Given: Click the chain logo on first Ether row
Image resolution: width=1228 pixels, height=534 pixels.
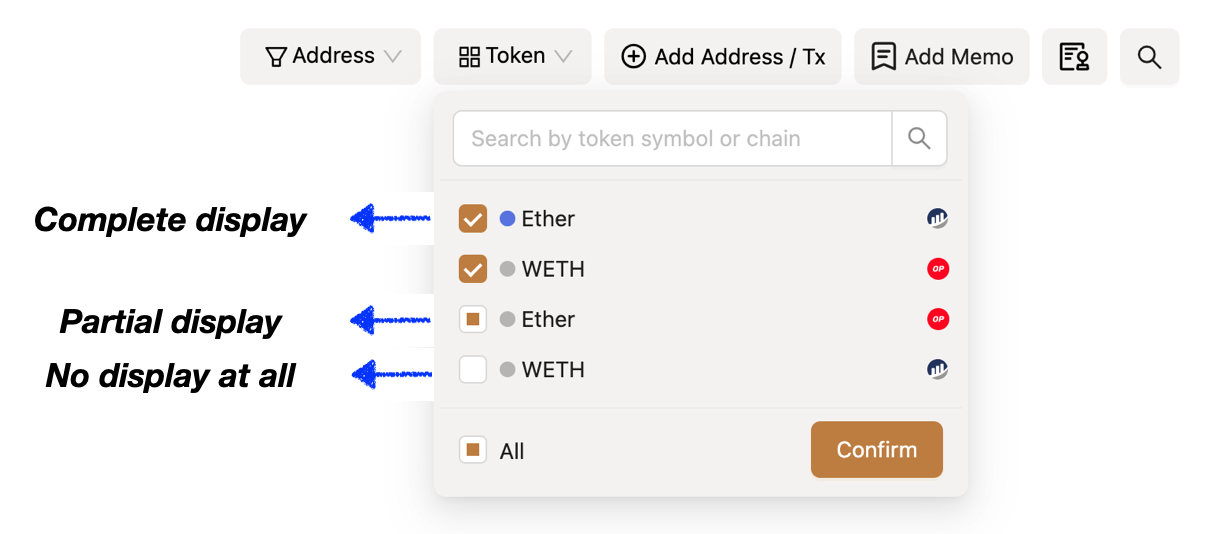Looking at the screenshot, I should coord(937,219).
